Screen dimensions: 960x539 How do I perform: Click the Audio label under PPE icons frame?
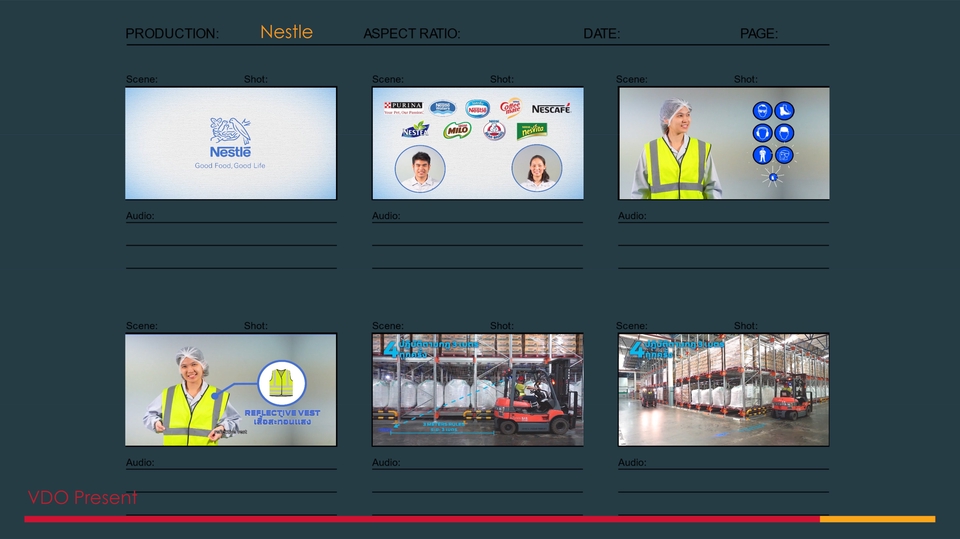coord(632,216)
